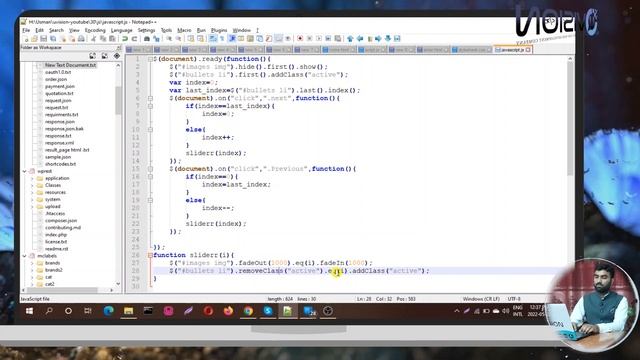Click the red Record Macro icon
640x360 pixels.
(300, 39)
